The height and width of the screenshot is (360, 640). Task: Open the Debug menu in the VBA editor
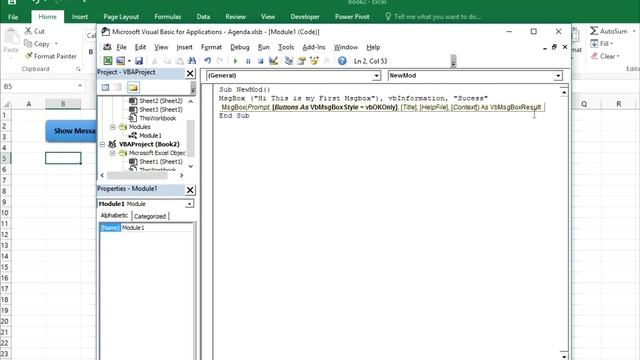coord(240,47)
